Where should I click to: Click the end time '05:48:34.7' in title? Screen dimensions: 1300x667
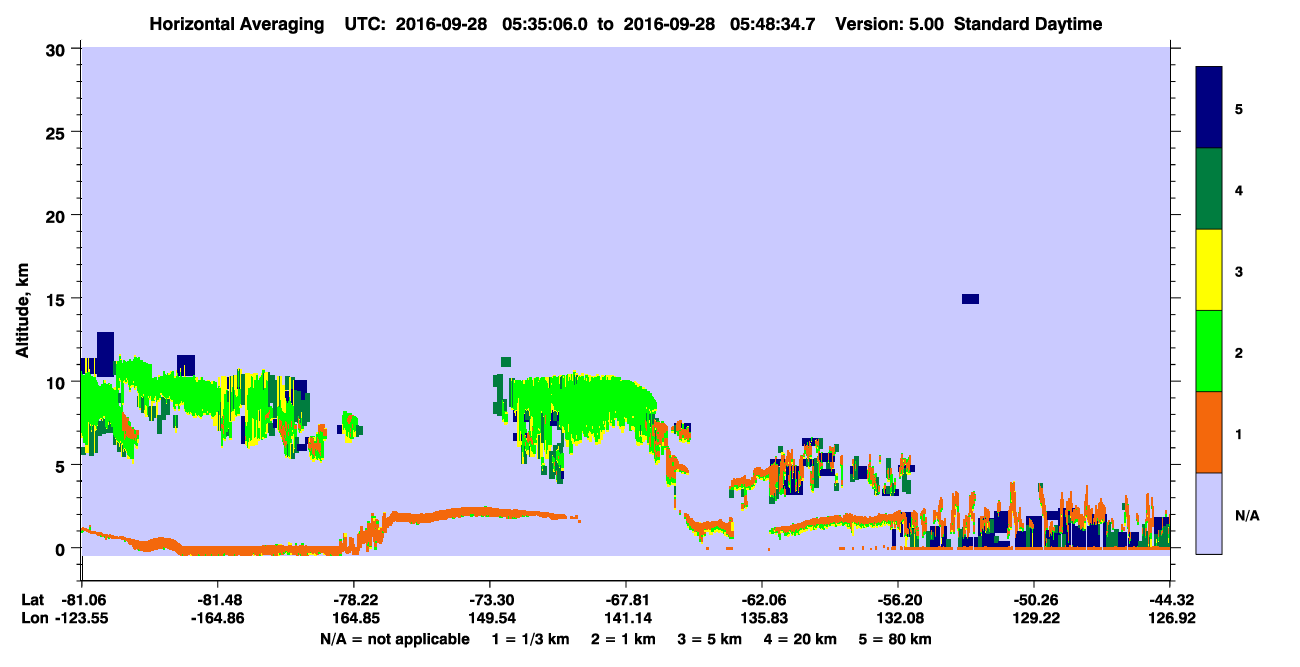point(771,24)
